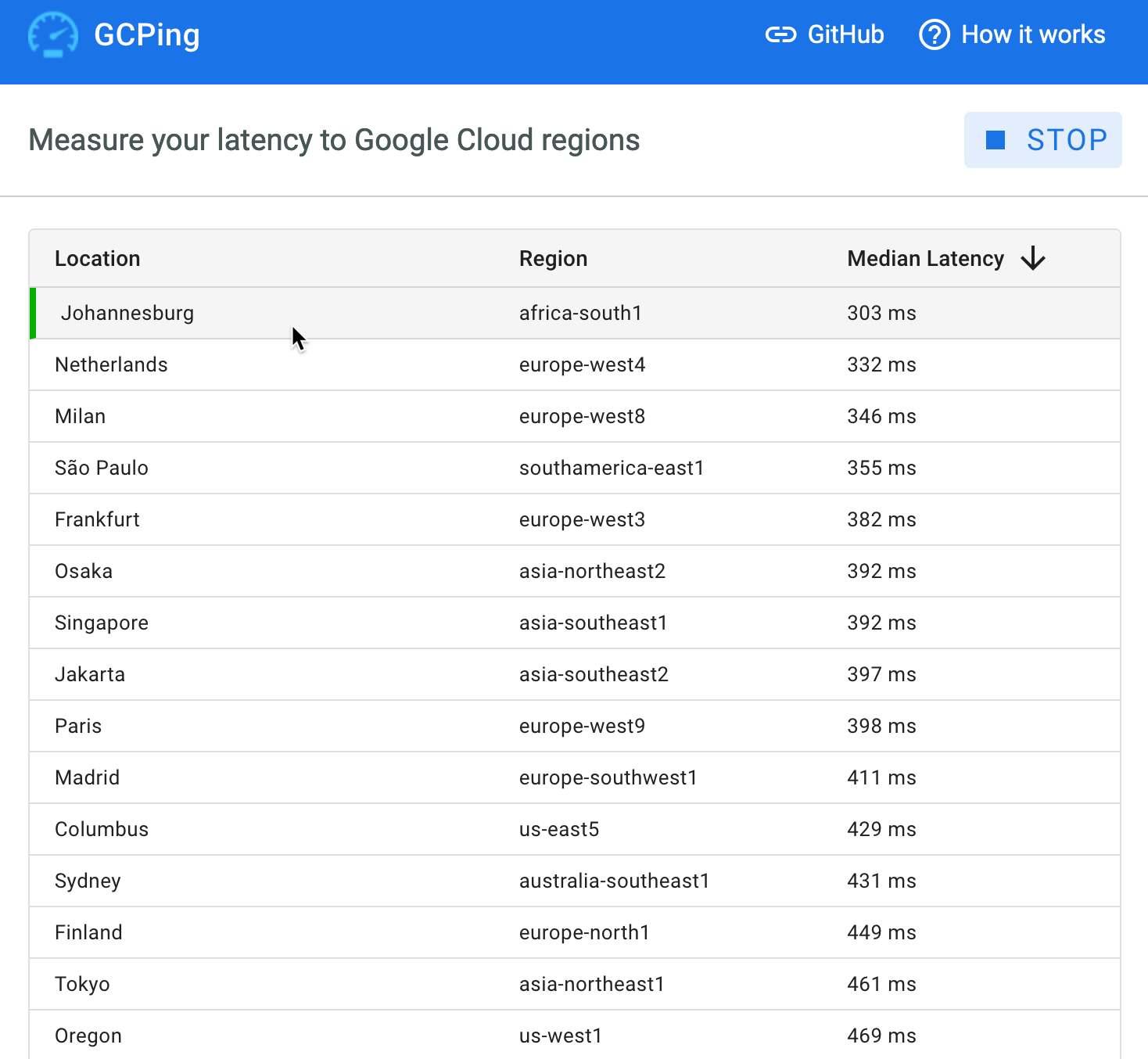Image resolution: width=1148 pixels, height=1059 pixels.
Task: Click the Frankfurt location cell
Action: point(97,519)
